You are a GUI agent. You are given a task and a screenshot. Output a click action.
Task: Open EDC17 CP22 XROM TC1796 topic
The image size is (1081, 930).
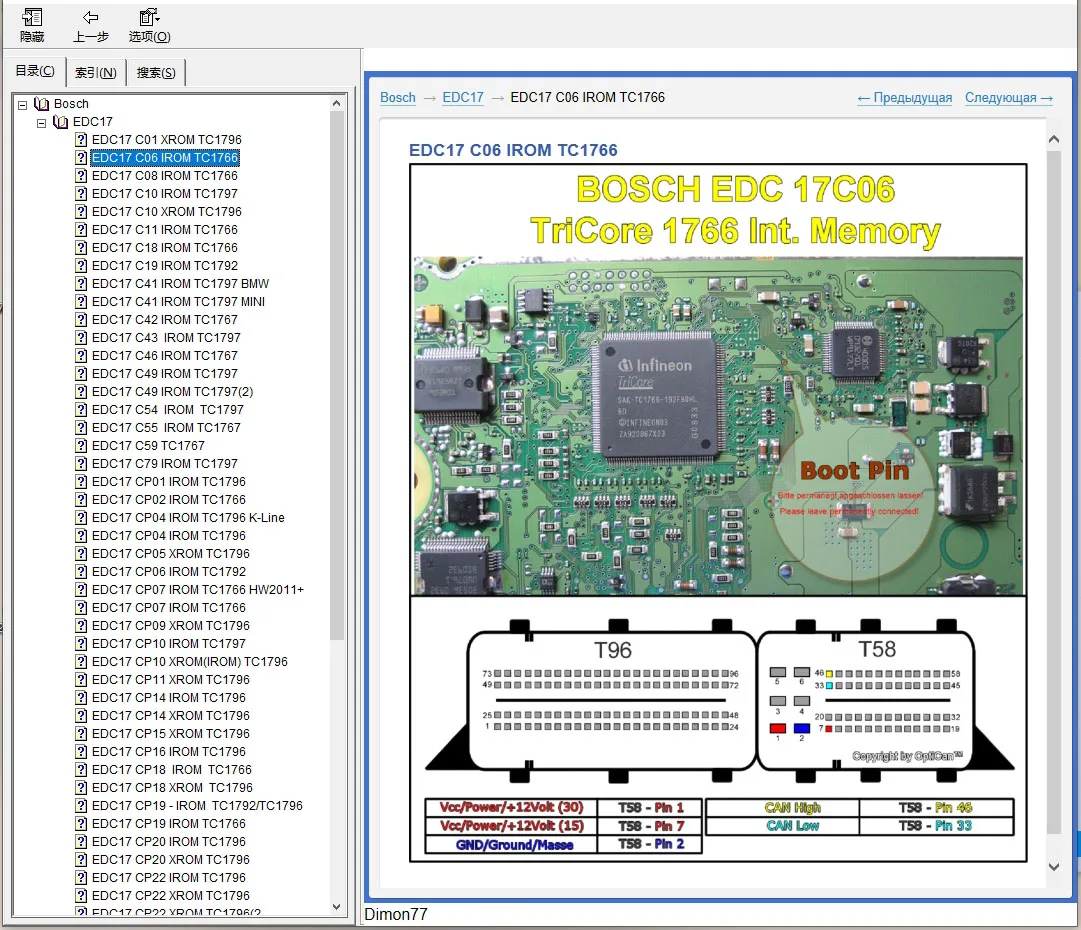(171, 896)
